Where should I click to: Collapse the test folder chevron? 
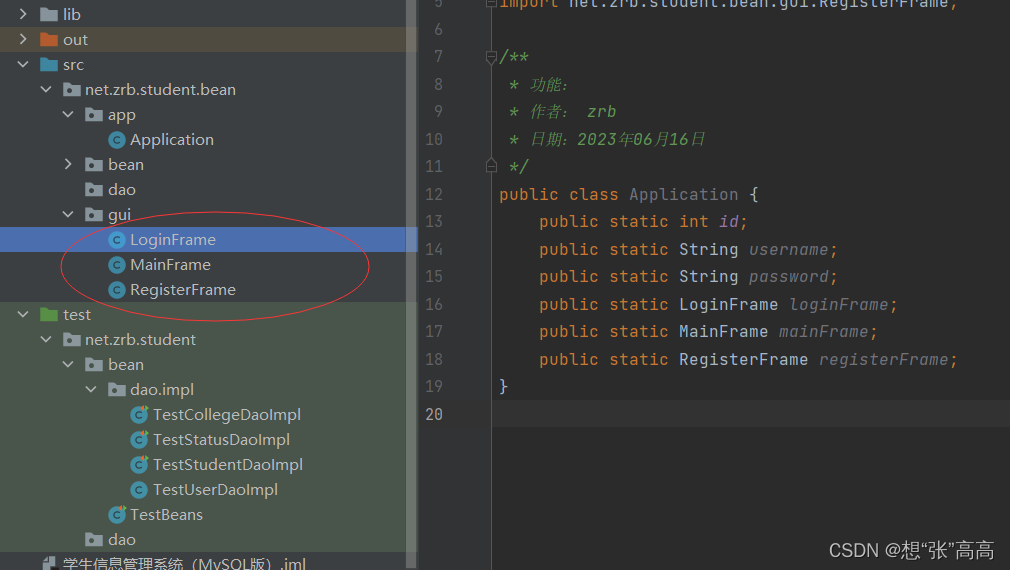pos(23,314)
